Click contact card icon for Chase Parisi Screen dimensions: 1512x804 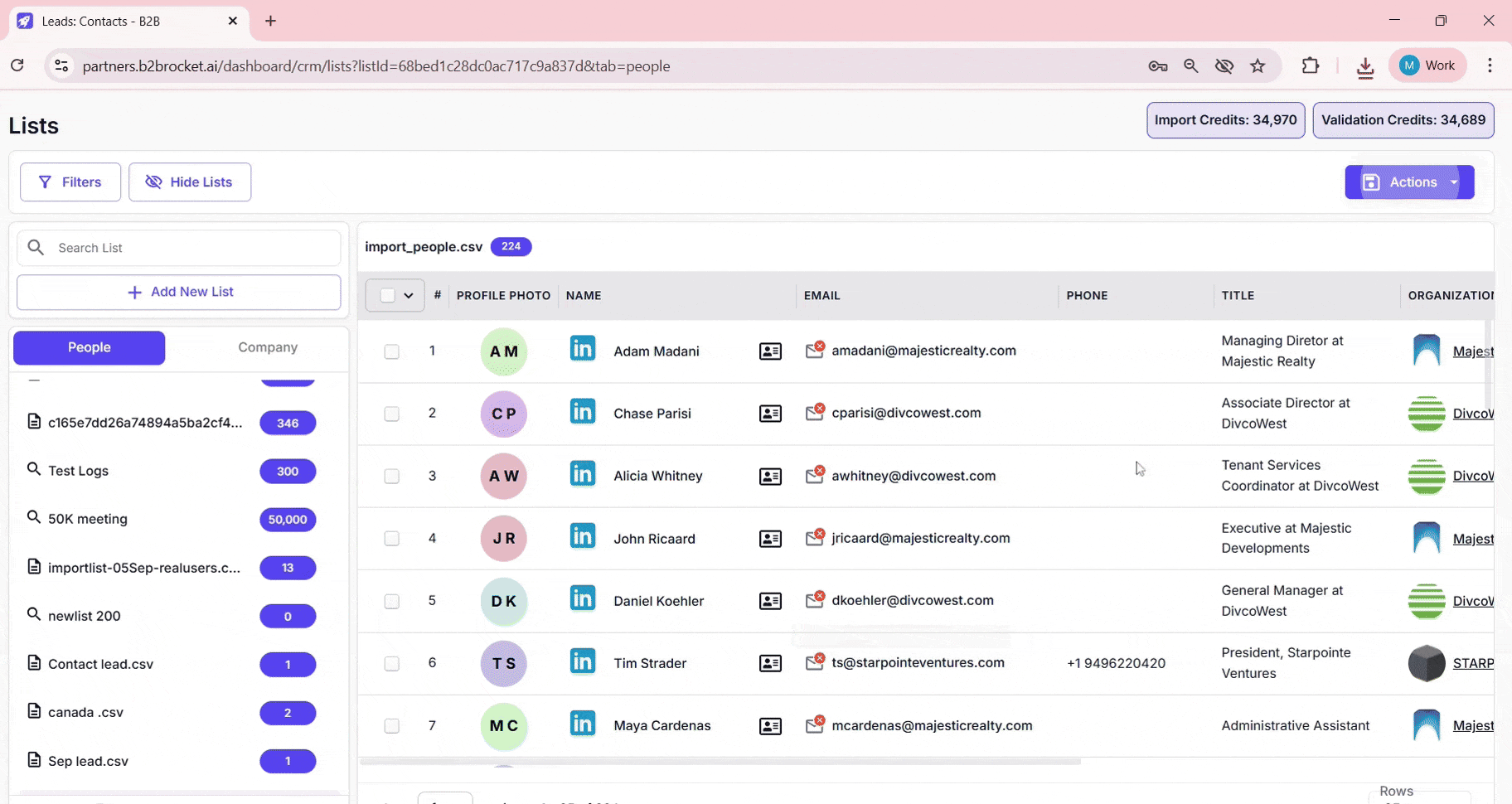click(770, 414)
